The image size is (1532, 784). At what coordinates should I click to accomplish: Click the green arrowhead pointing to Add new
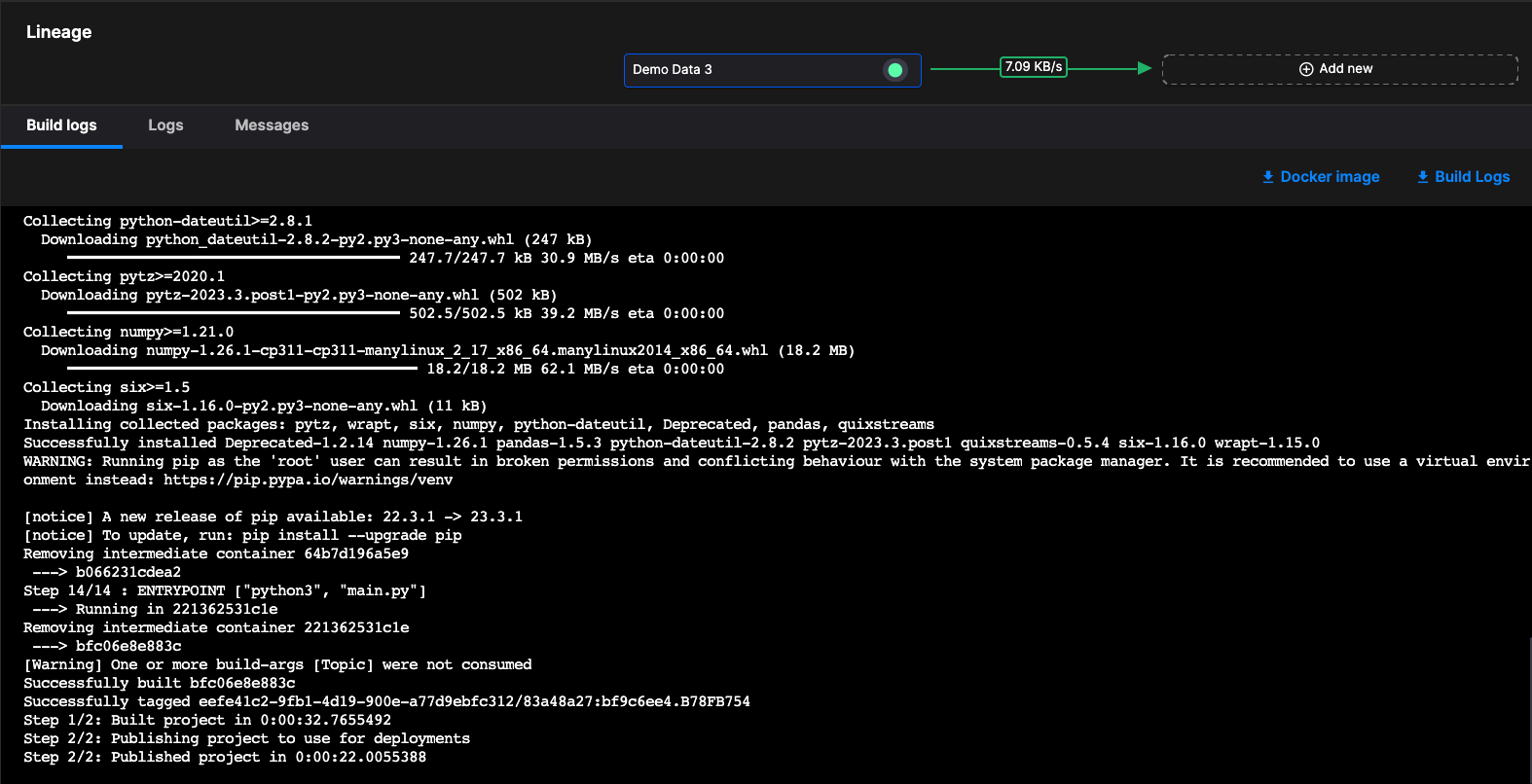tap(1145, 68)
